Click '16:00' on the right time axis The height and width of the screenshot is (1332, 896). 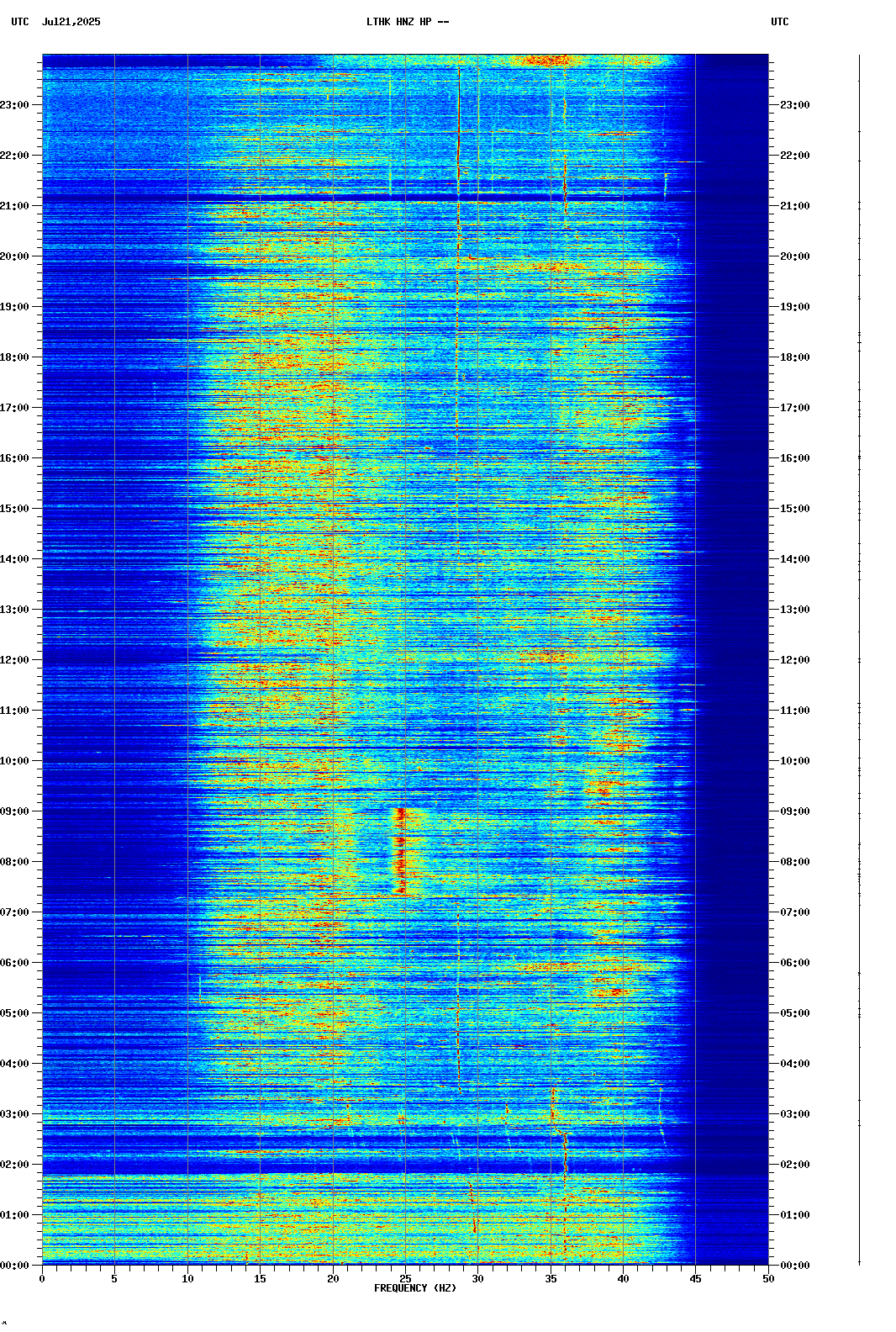pyautogui.click(x=795, y=458)
